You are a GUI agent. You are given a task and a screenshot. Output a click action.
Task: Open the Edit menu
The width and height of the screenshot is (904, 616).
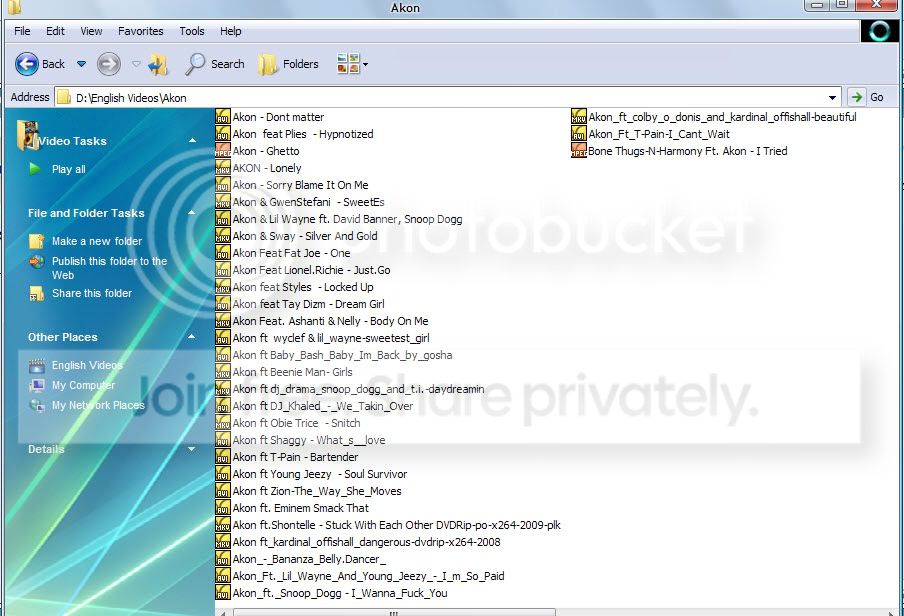click(x=55, y=31)
